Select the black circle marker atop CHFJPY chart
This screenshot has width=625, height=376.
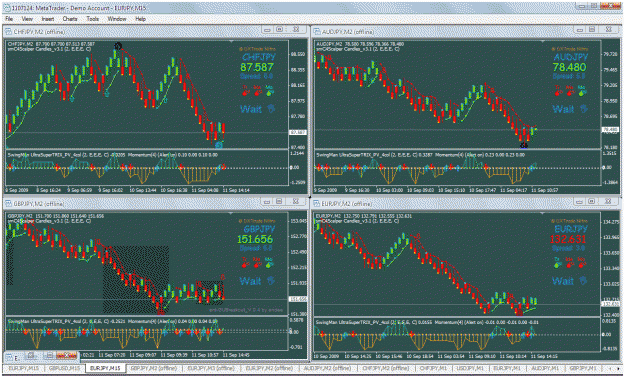tap(118, 46)
